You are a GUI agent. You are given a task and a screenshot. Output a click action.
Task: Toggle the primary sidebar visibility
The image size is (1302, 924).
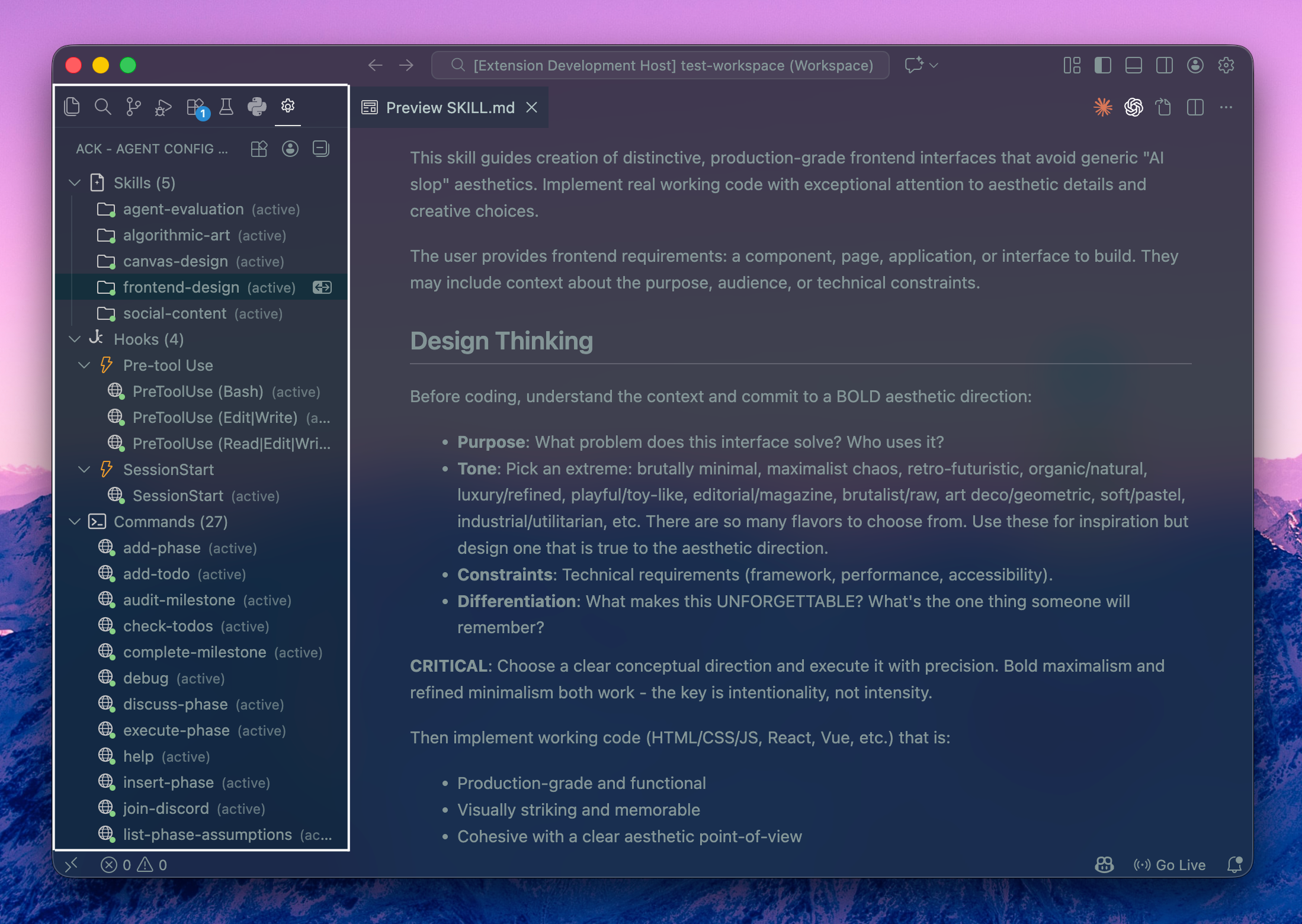(x=1103, y=65)
